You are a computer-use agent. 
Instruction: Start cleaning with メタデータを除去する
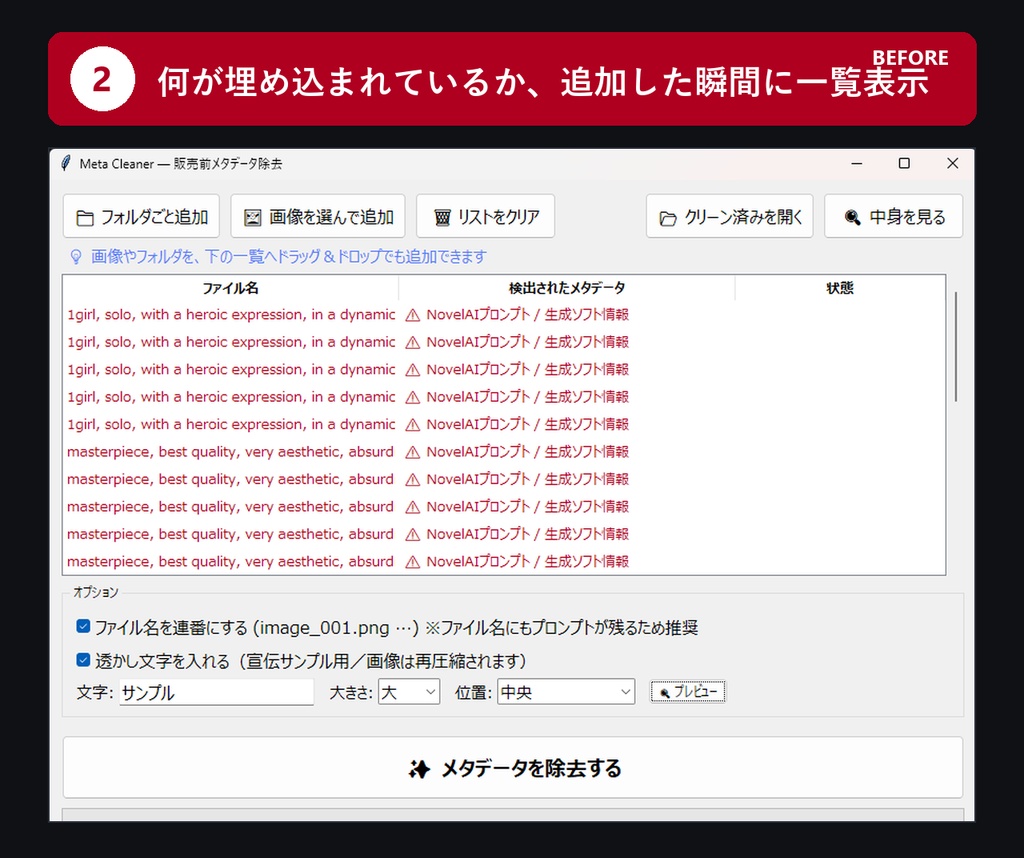(x=513, y=768)
